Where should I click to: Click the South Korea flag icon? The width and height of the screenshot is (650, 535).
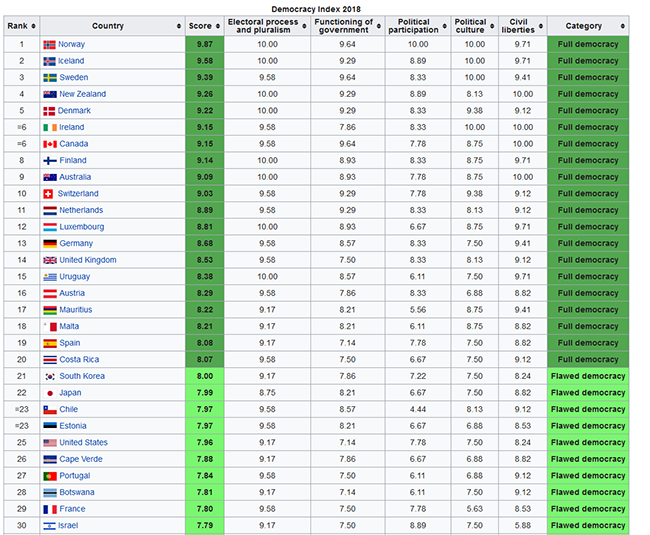49,376
